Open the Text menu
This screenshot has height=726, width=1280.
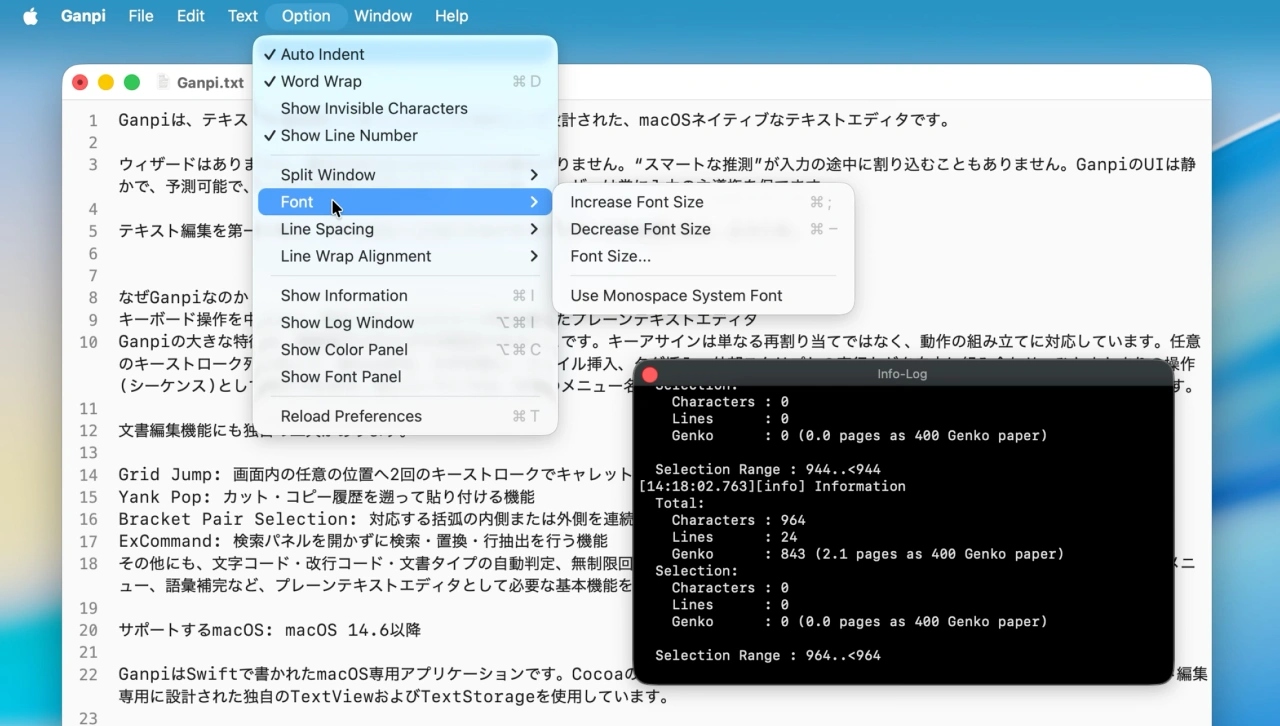[x=242, y=16]
